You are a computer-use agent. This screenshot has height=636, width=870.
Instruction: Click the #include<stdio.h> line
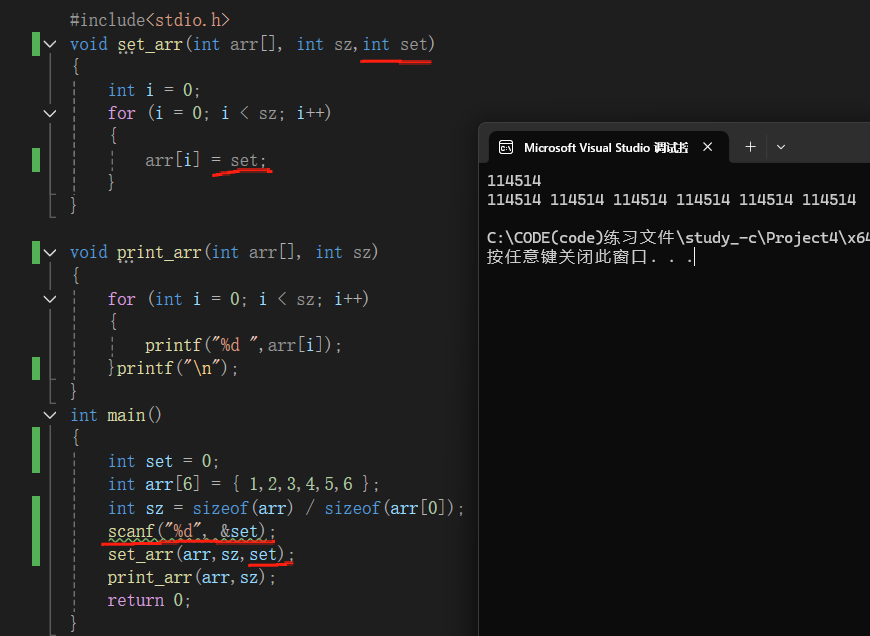(x=150, y=21)
